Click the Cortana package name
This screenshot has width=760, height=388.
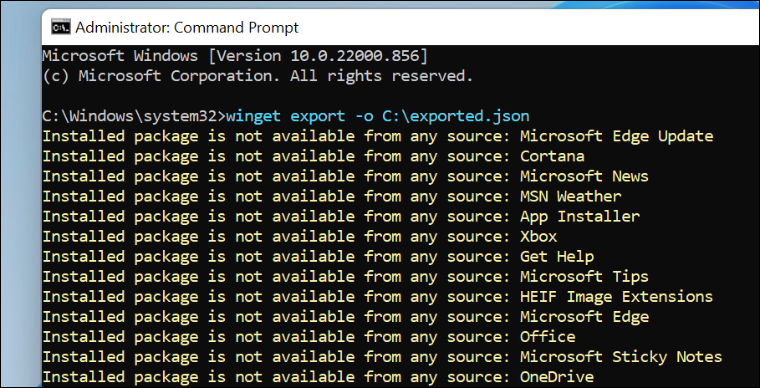tap(552, 156)
